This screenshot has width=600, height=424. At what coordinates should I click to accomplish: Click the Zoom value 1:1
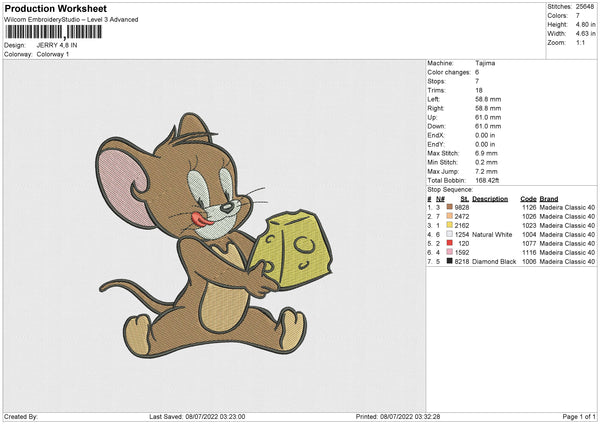580,42
